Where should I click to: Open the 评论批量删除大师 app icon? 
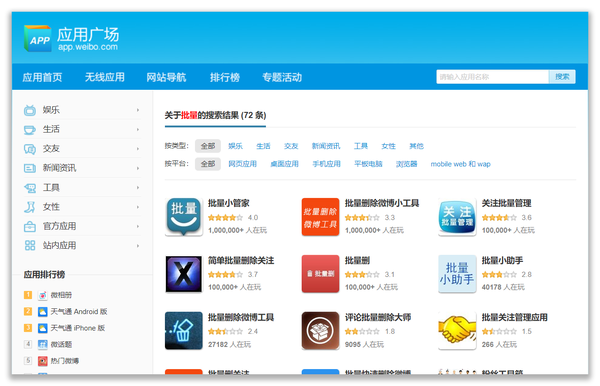(320, 331)
